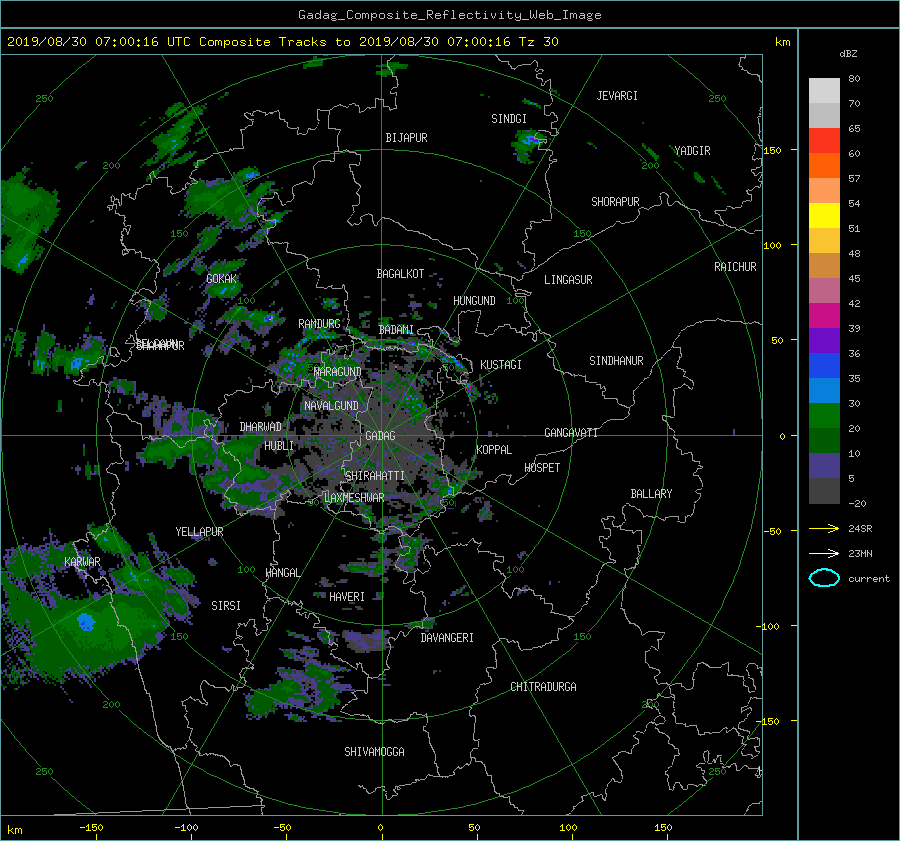Click the yellow 54 dBZ legend swatch
Viewport: 900px width, 841px height.
[824, 216]
